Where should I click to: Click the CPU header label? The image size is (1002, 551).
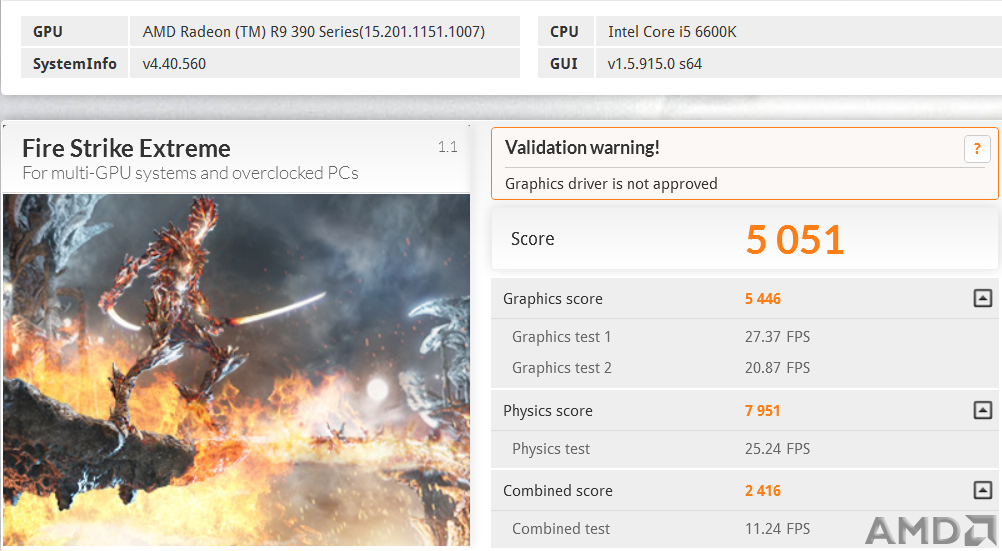(564, 32)
